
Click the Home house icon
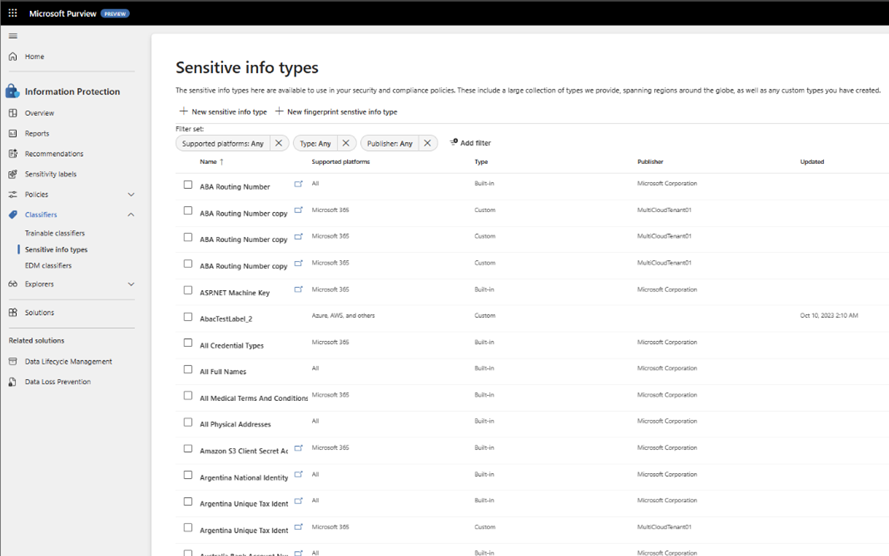[13, 57]
